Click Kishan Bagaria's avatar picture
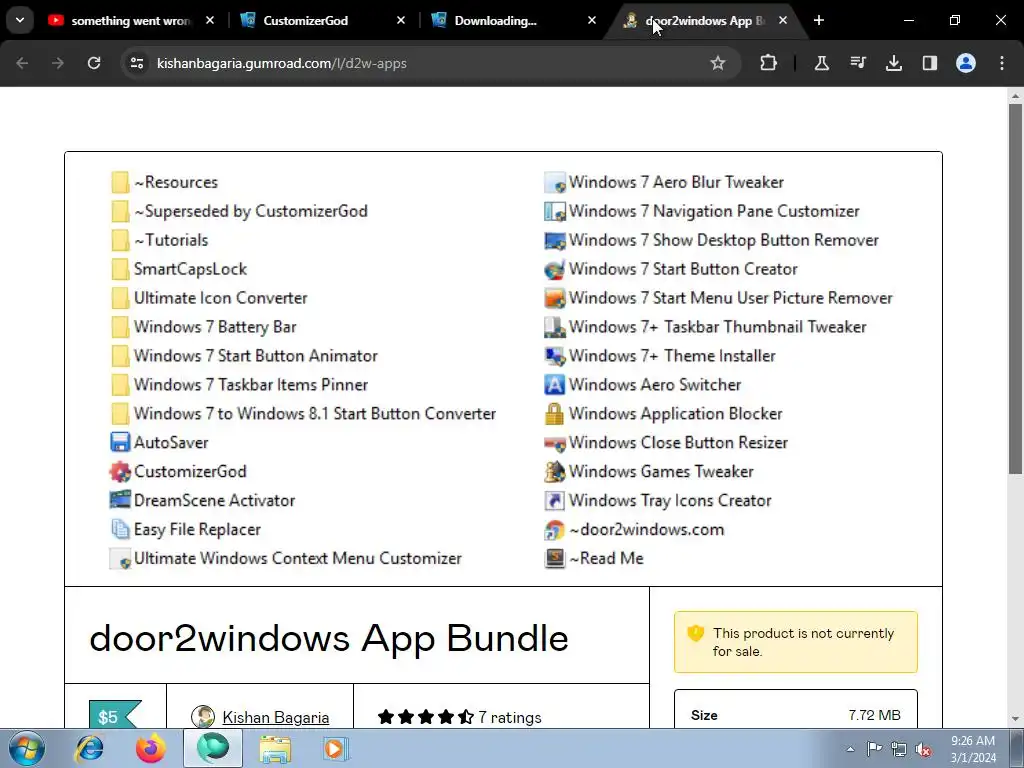 pos(203,716)
